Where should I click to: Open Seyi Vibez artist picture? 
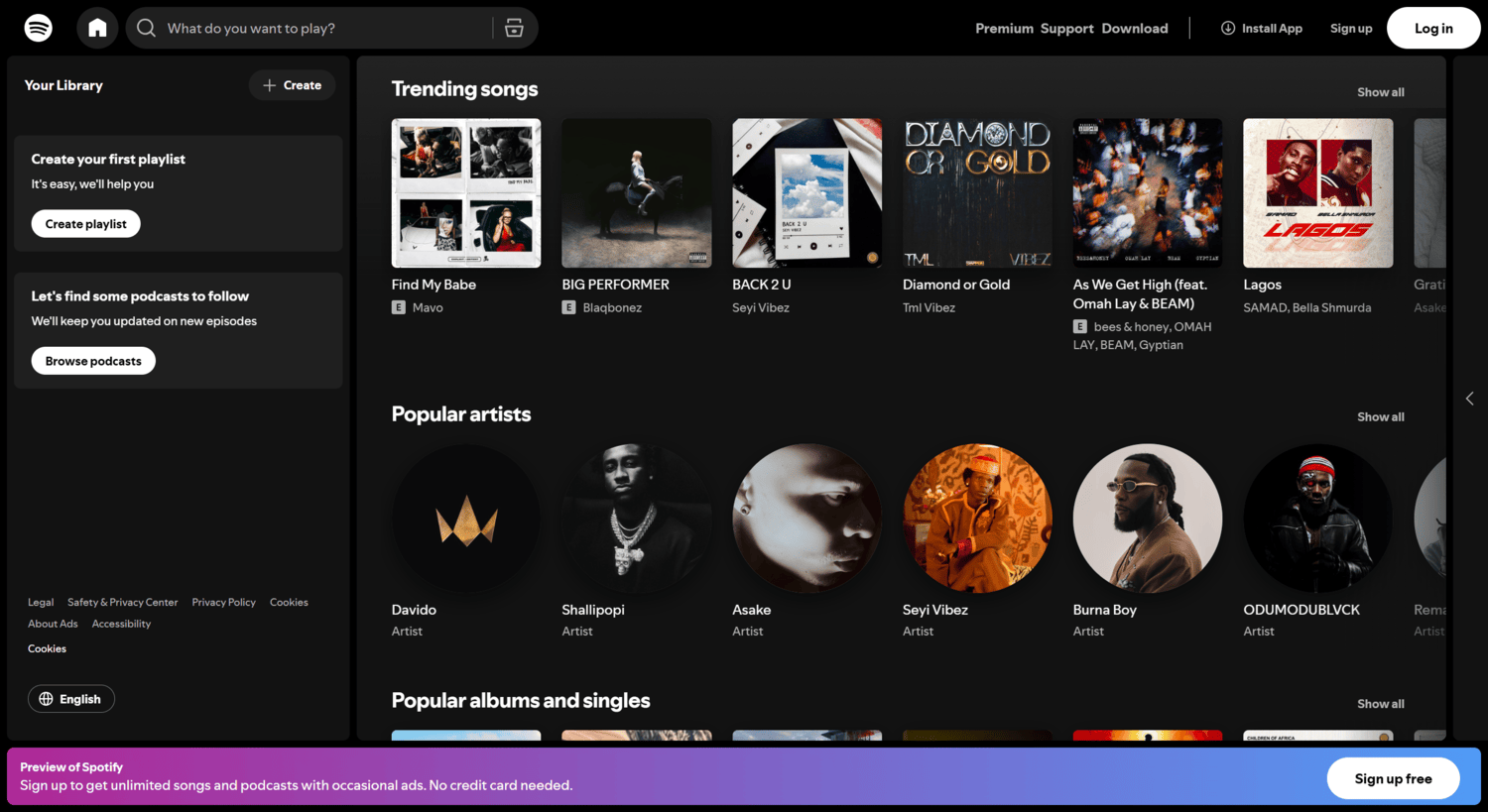(977, 519)
